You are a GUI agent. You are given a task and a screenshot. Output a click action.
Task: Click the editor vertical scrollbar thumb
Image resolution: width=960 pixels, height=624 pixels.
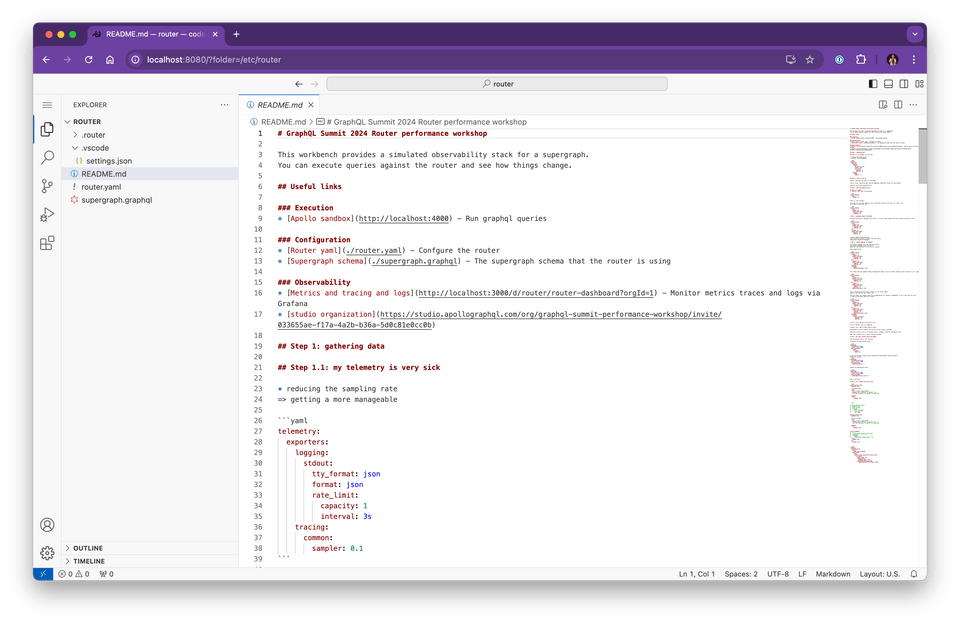click(x=922, y=156)
